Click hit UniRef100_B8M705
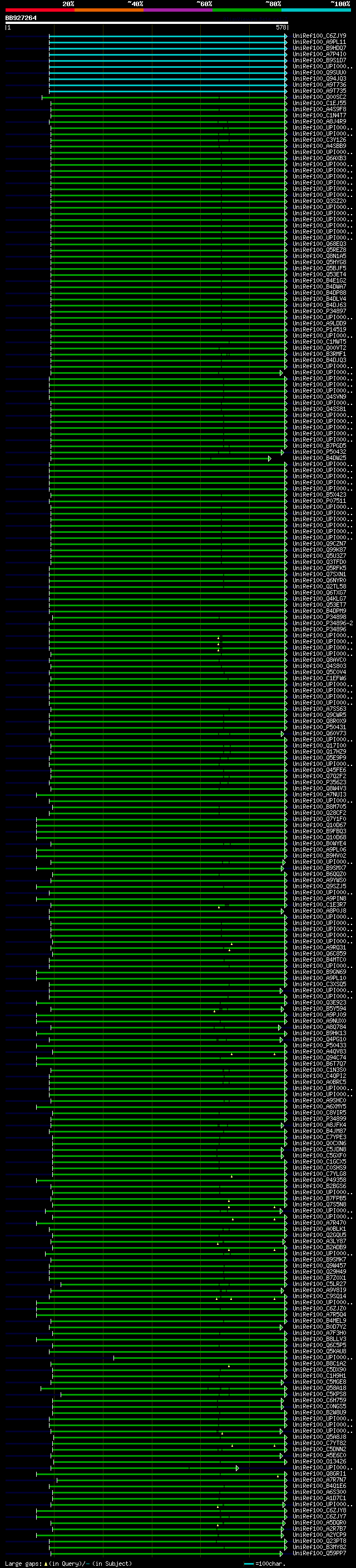The width and height of the screenshot is (356, 1568). coord(319,807)
